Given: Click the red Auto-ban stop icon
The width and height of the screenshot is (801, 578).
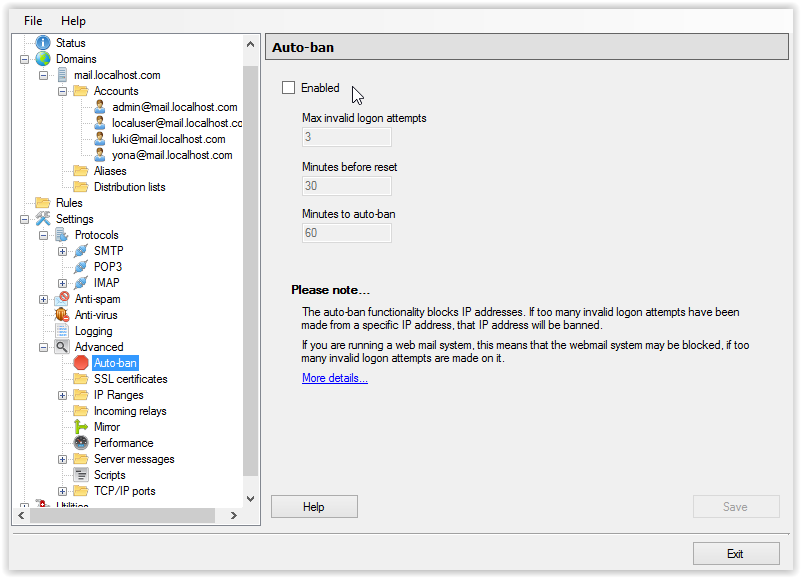Looking at the screenshot, I should [x=81, y=363].
